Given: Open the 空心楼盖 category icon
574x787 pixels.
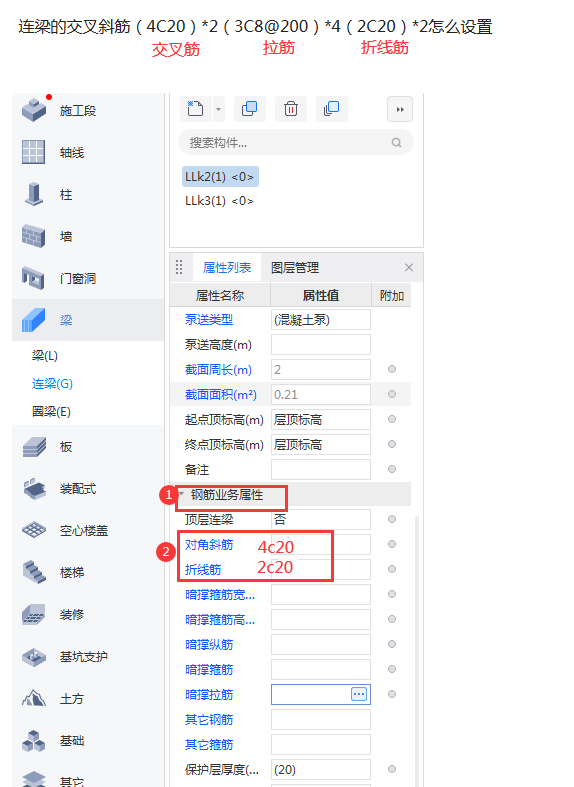Looking at the screenshot, I should (x=34, y=530).
